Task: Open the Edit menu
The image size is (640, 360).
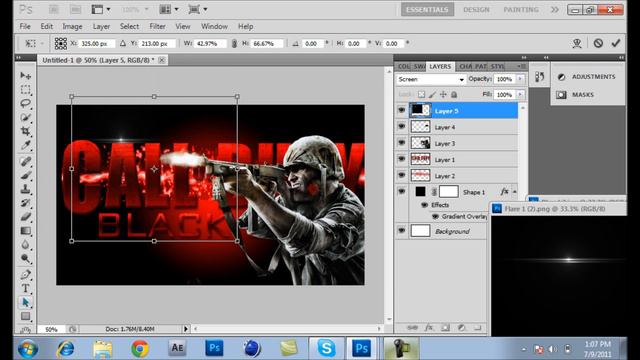Action: 47,26
